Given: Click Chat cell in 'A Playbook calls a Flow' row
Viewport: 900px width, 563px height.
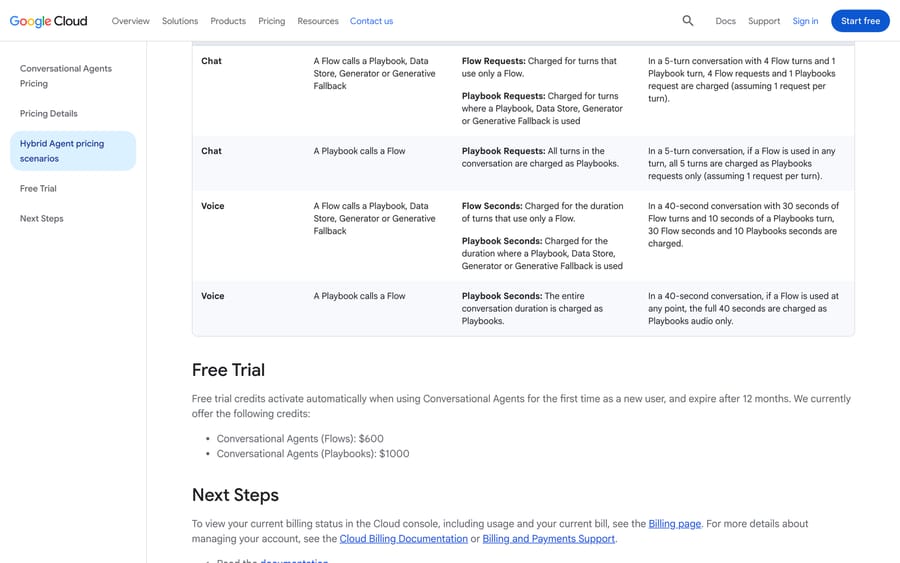Looking at the screenshot, I should coord(211,151).
